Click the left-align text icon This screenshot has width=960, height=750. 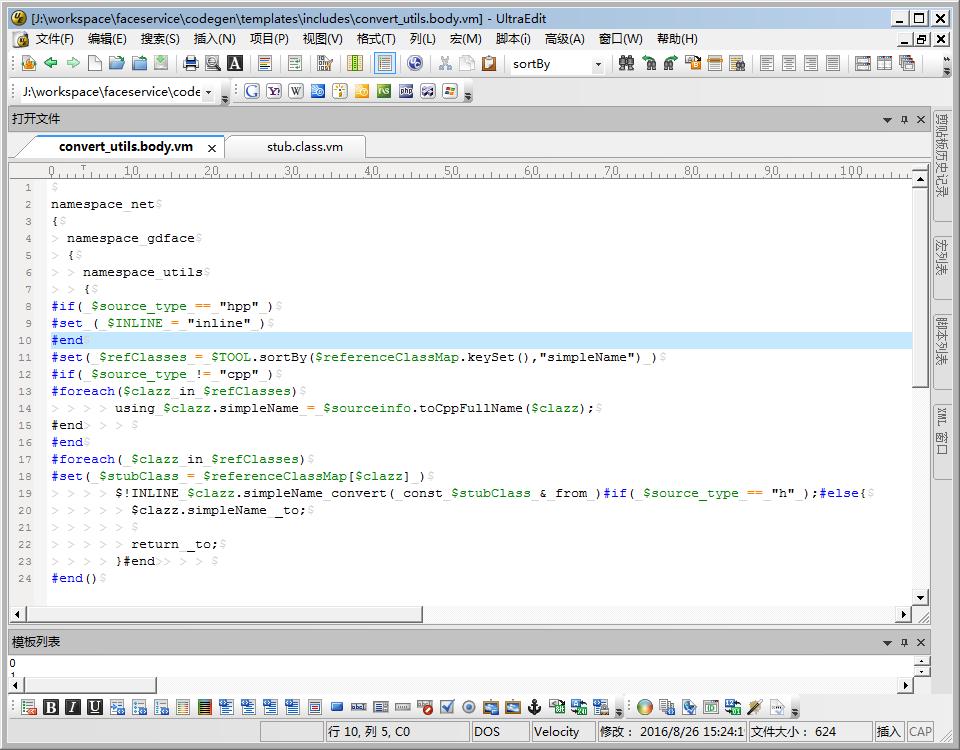coord(767,63)
